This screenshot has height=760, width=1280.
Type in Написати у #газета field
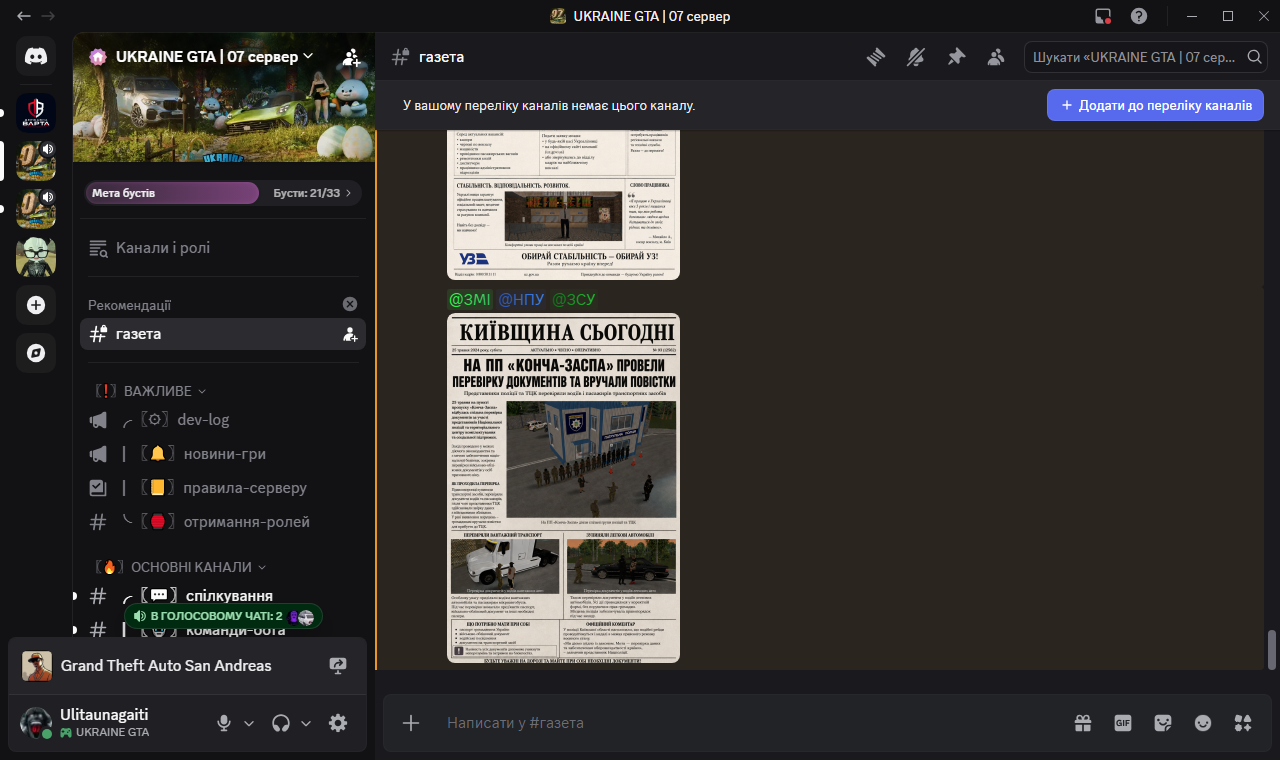(x=750, y=722)
